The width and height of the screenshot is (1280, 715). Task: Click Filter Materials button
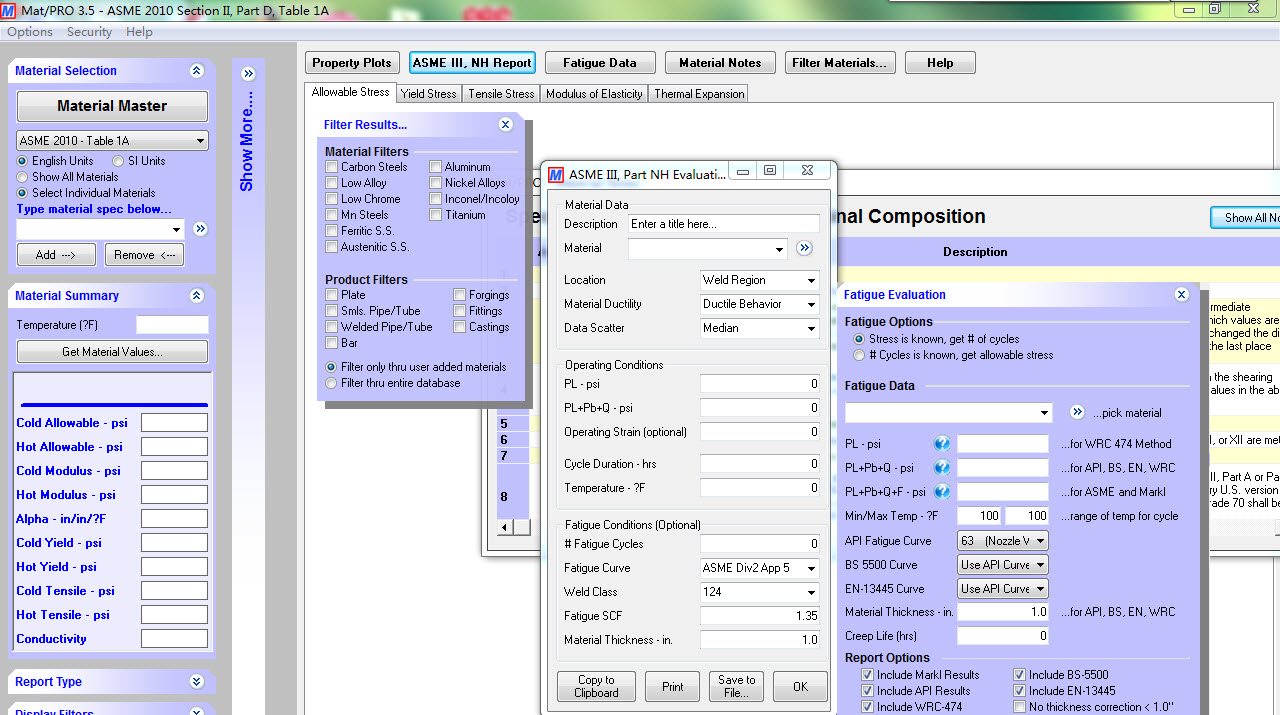click(x=839, y=63)
